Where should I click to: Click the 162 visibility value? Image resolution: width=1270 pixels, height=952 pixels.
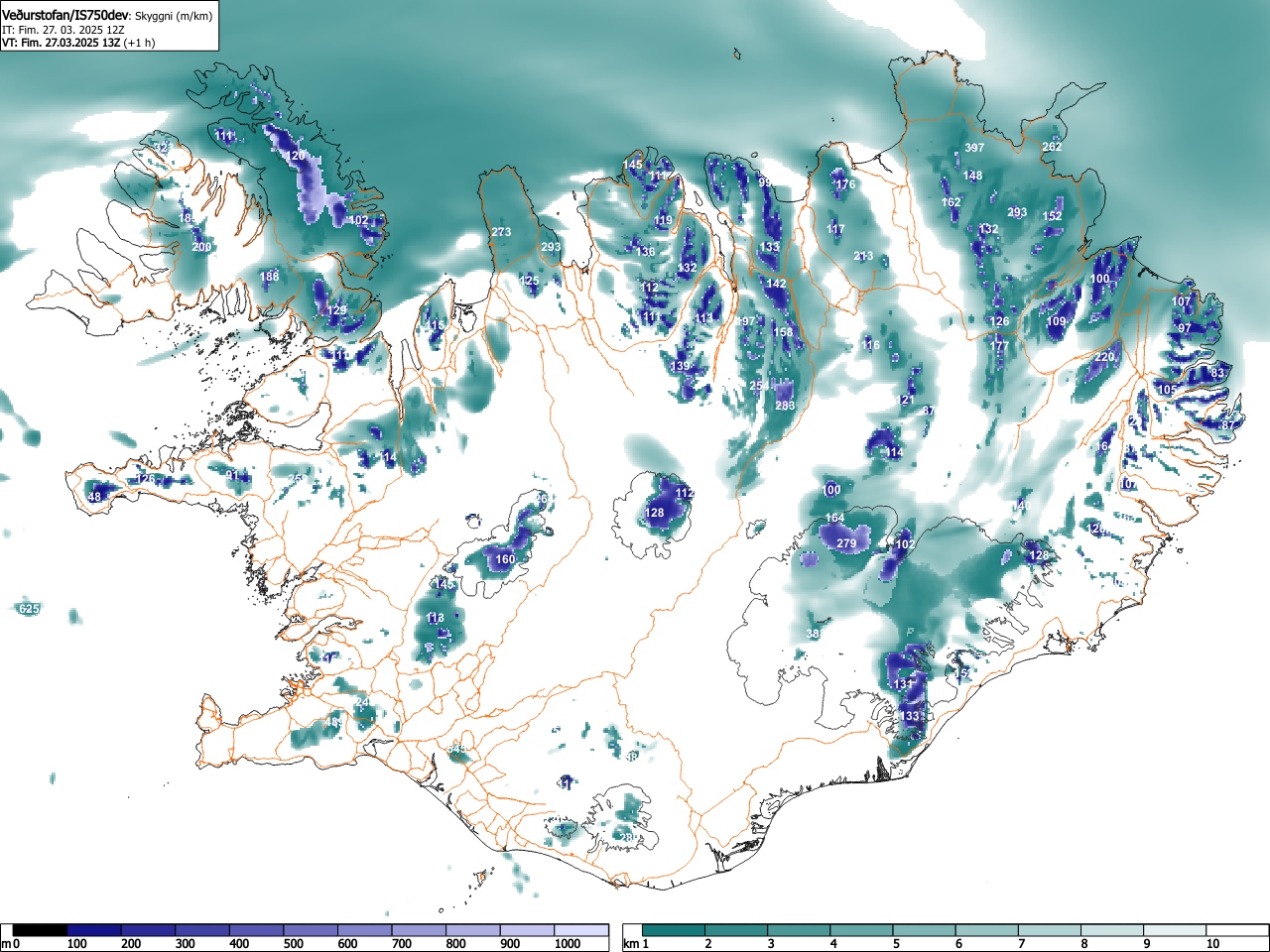[952, 202]
